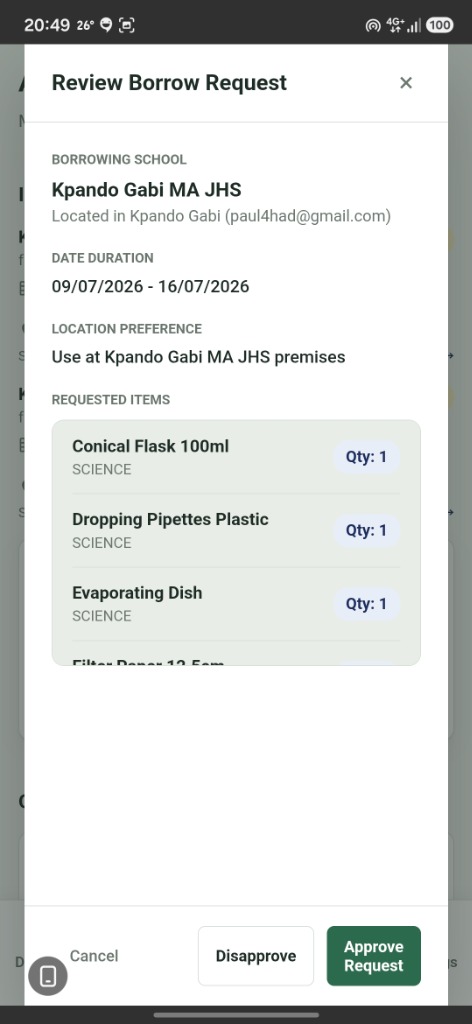
Task: Tap the floating phone overlay icon
Action: coord(48,976)
